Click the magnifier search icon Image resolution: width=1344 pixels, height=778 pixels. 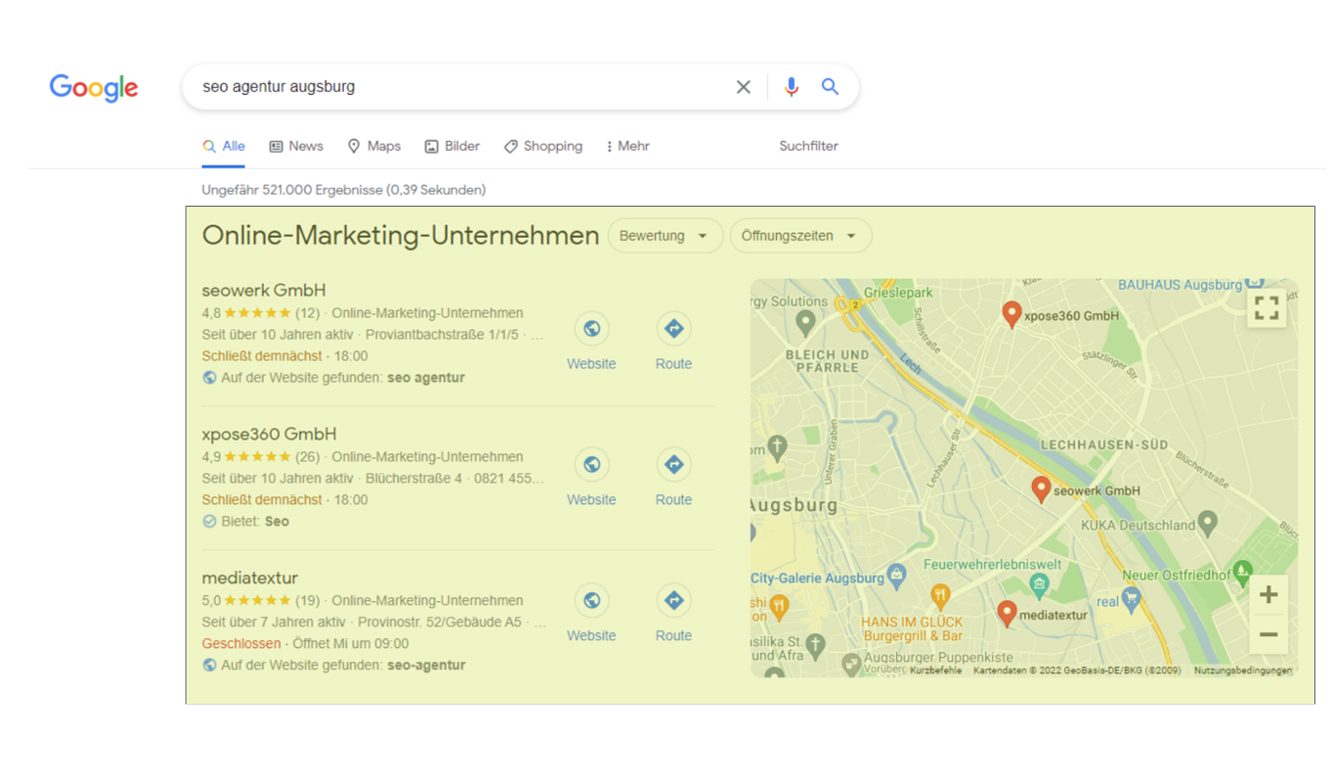click(x=830, y=87)
